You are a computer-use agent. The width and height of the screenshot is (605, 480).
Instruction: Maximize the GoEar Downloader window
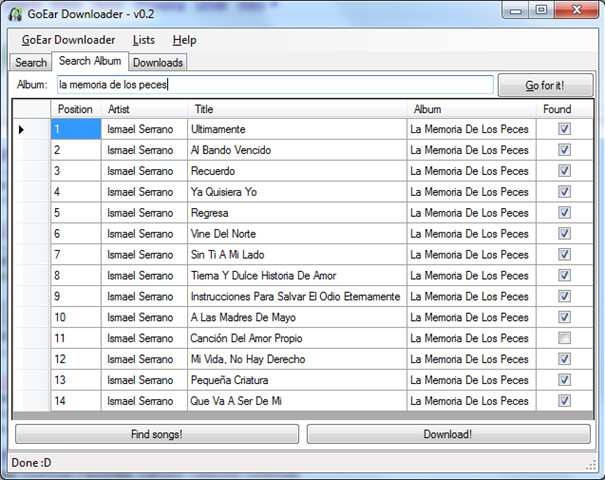(541, 10)
